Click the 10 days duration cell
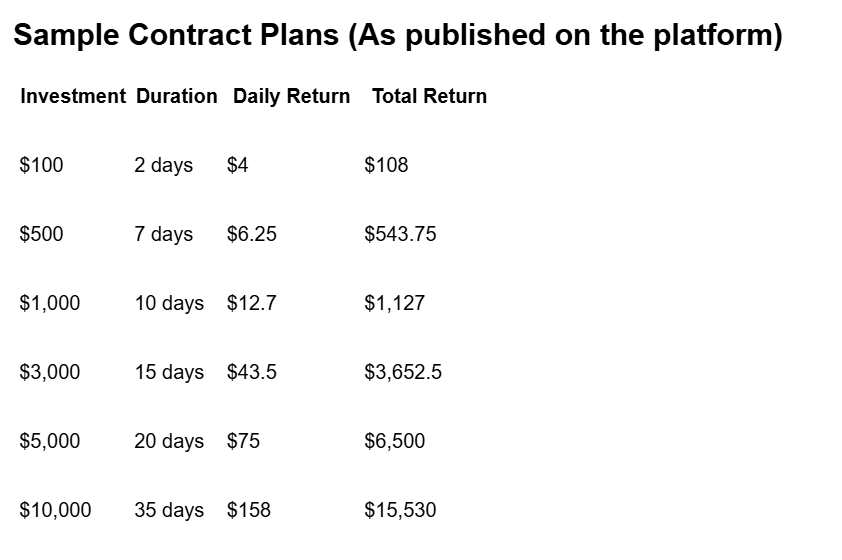The image size is (842, 560). (169, 304)
